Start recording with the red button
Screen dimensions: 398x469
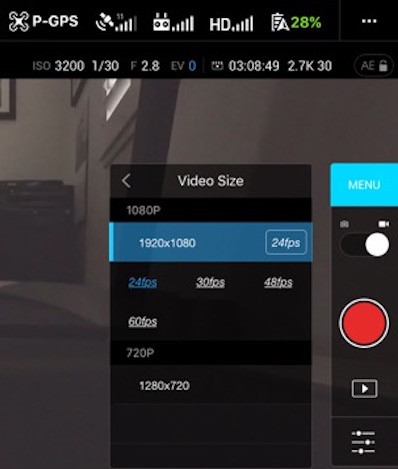pos(364,323)
